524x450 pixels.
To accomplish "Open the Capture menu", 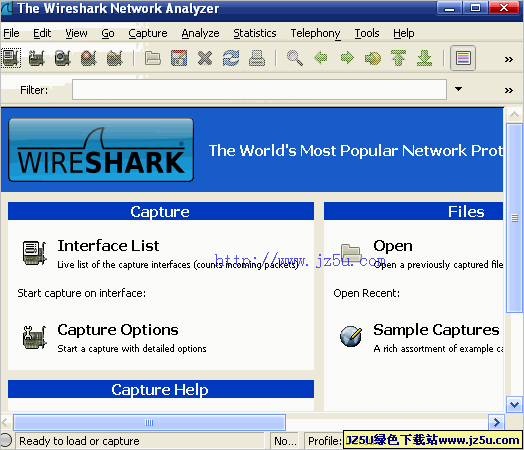I will click(x=148, y=33).
